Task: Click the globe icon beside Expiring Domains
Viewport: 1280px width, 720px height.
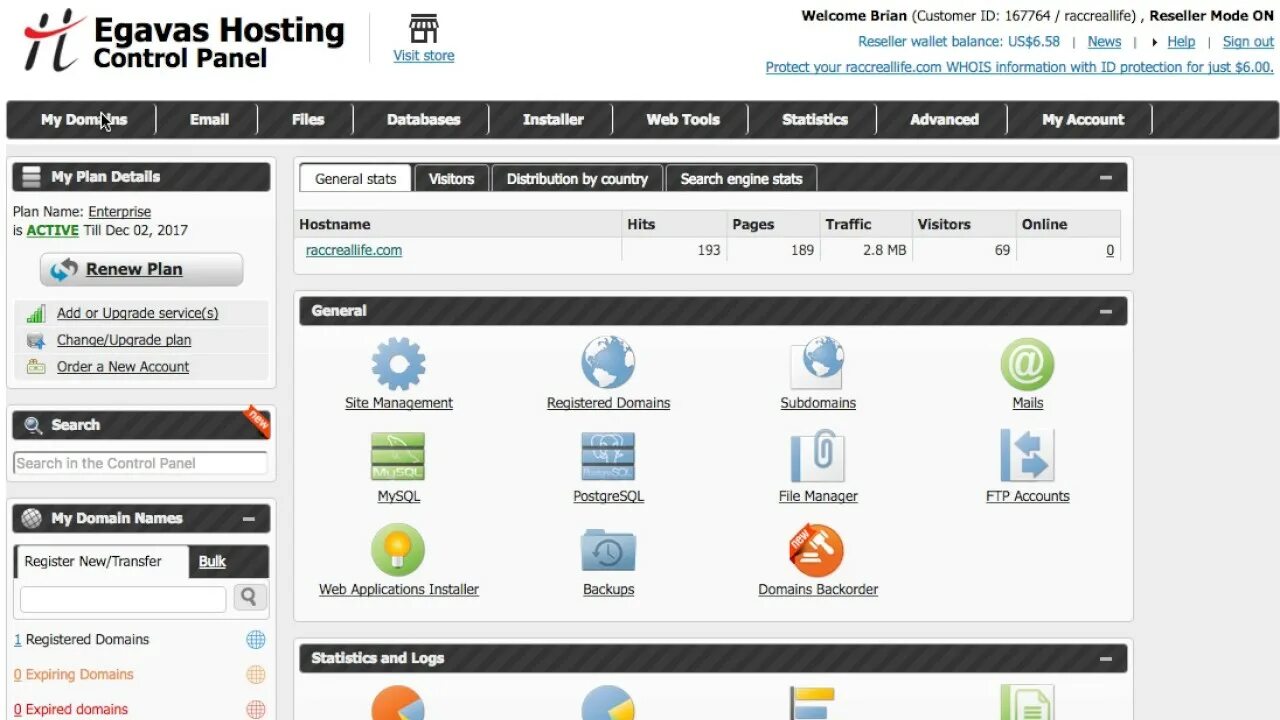Action: pos(256,675)
